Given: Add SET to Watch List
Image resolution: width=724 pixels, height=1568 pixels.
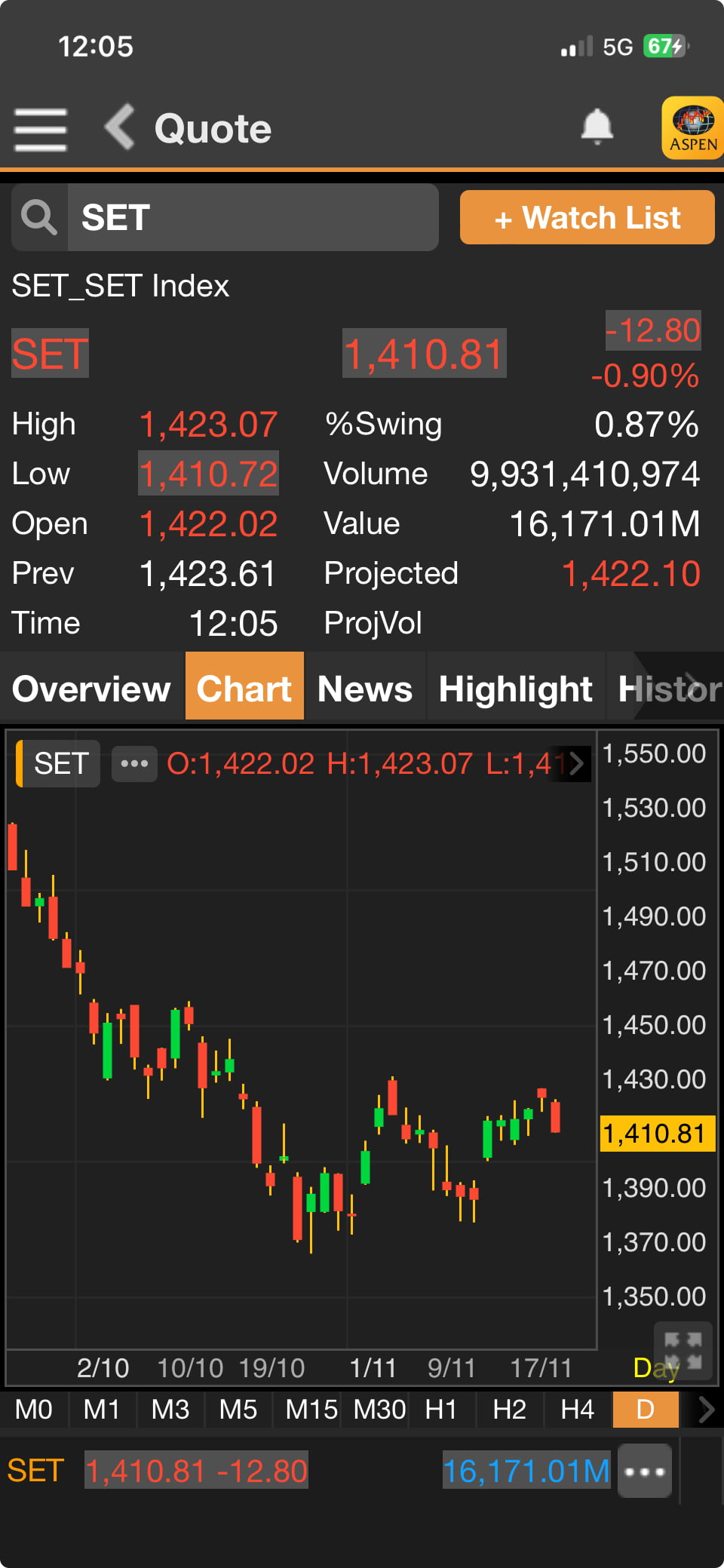Looking at the screenshot, I should click(x=587, y=217).
